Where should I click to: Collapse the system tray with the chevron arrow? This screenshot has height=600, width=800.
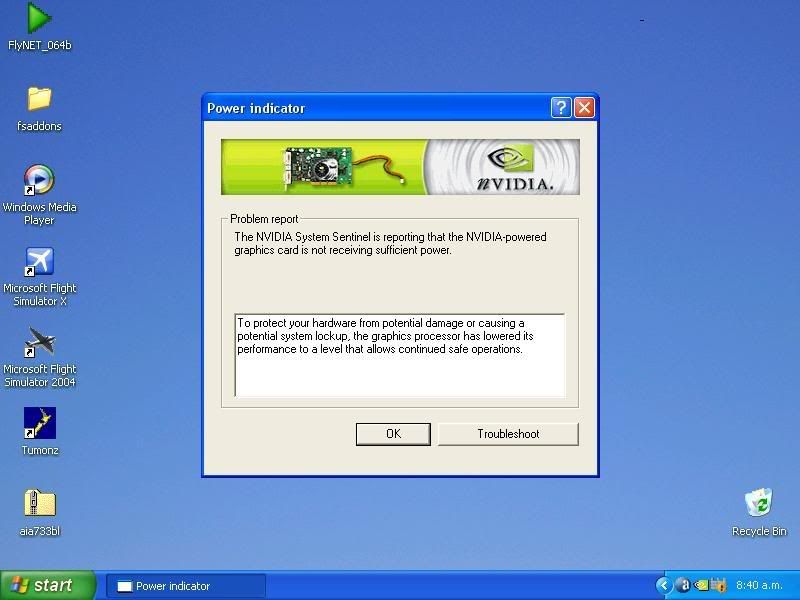tap(663, 584)
